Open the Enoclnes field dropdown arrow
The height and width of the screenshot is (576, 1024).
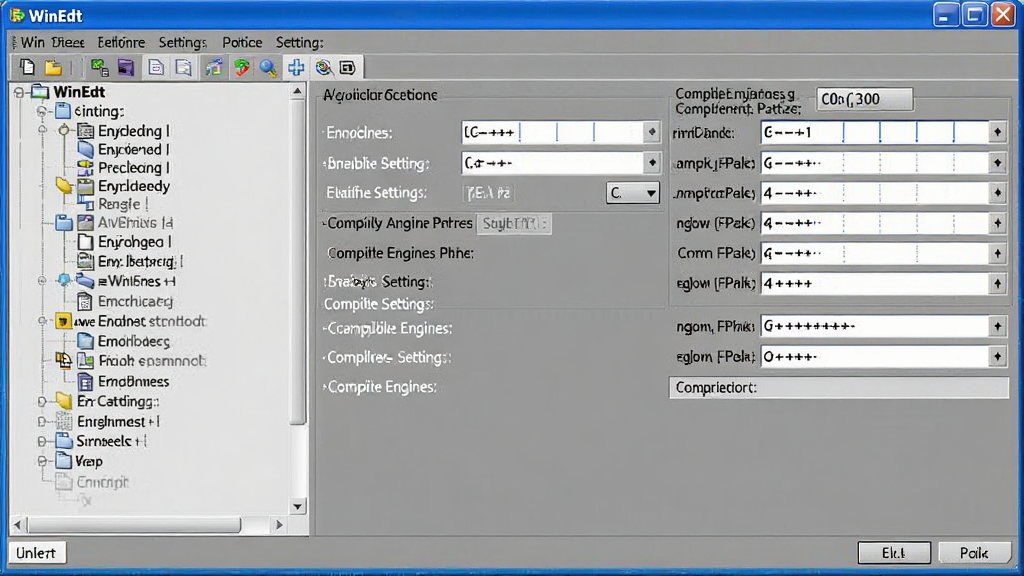(x=651, y=132)
